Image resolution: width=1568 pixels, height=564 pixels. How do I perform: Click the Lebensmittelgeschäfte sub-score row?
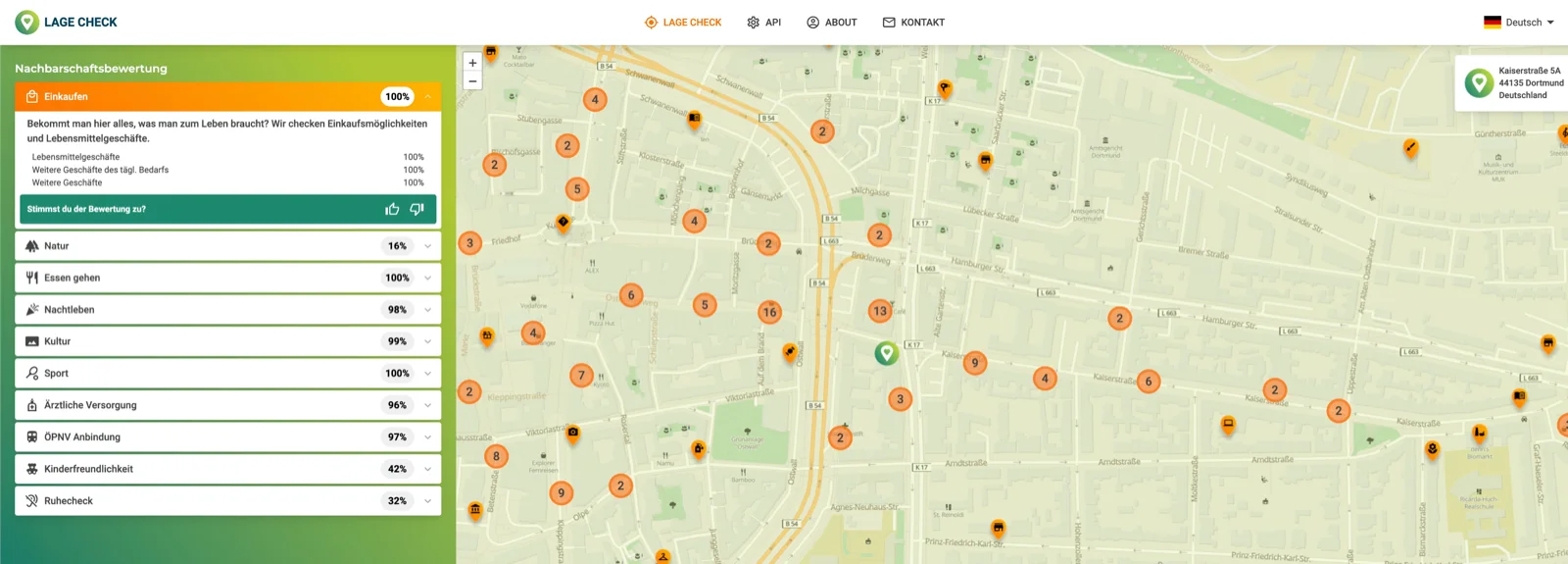[227, 157]
